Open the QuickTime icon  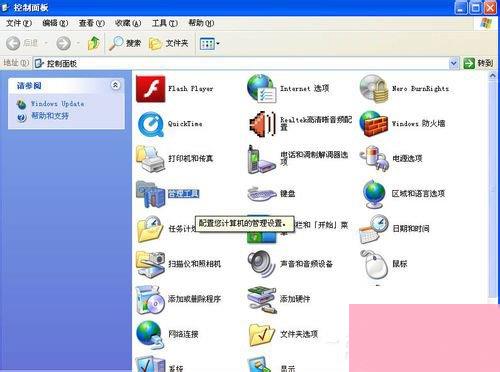click(x=151, y=124)
